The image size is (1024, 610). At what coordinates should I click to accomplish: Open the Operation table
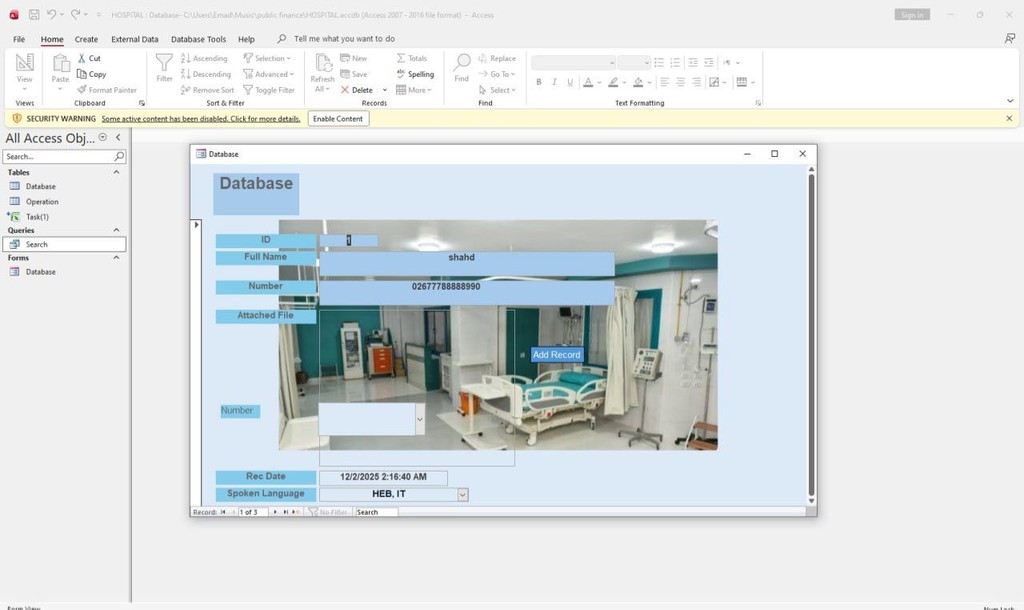pyautogui.click(x=42, y=202)
